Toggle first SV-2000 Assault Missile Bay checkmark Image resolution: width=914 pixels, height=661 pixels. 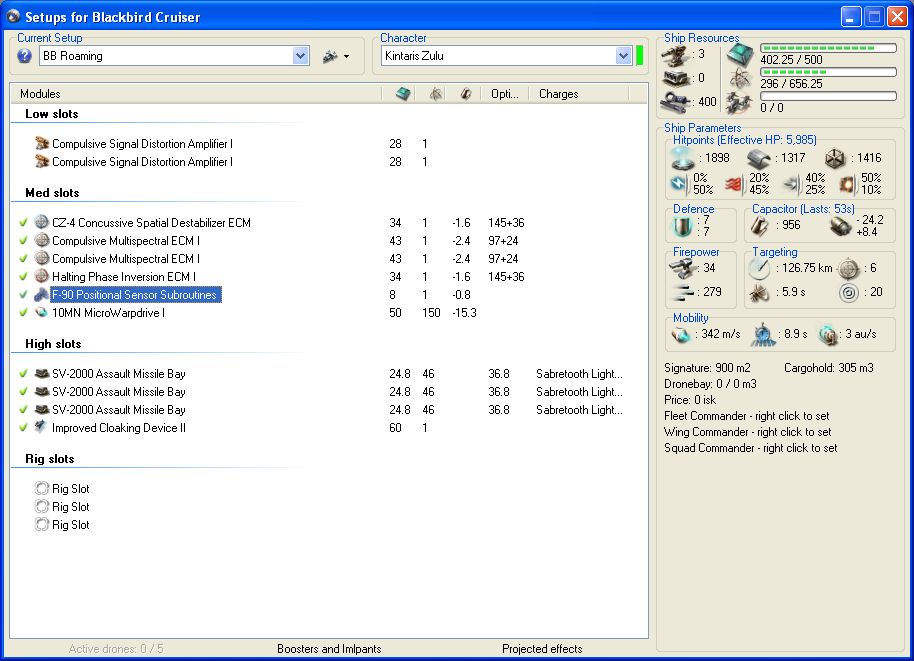pyautogui.click(x=23, y=374)
